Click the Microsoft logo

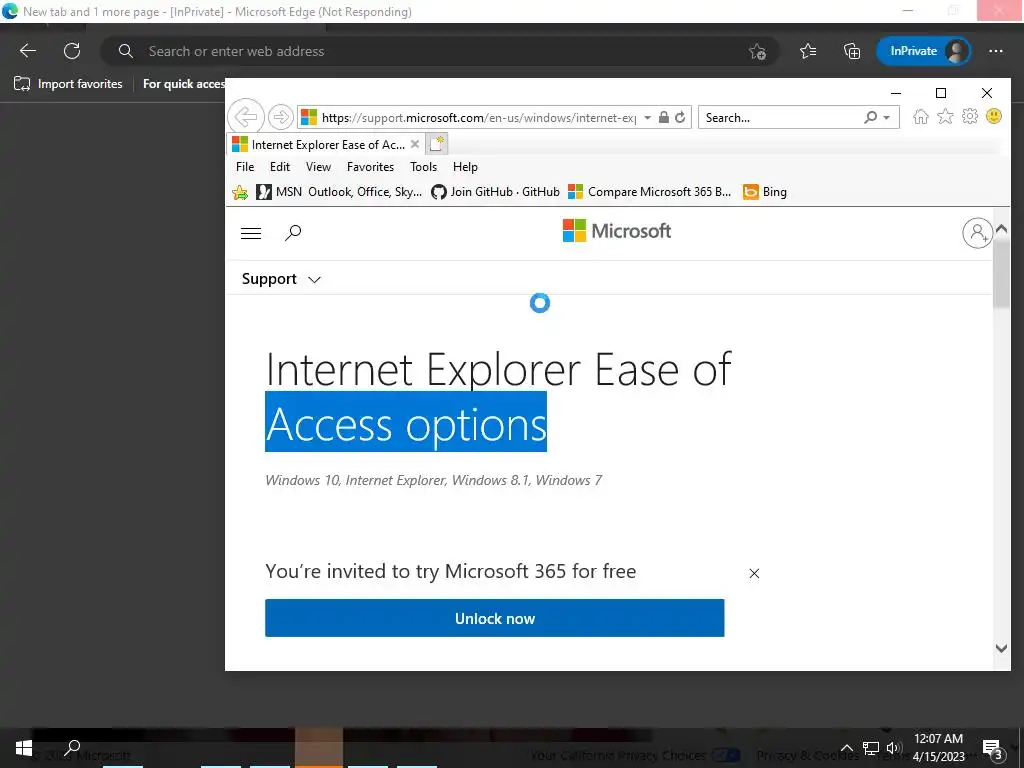click(x=616, y=231)
